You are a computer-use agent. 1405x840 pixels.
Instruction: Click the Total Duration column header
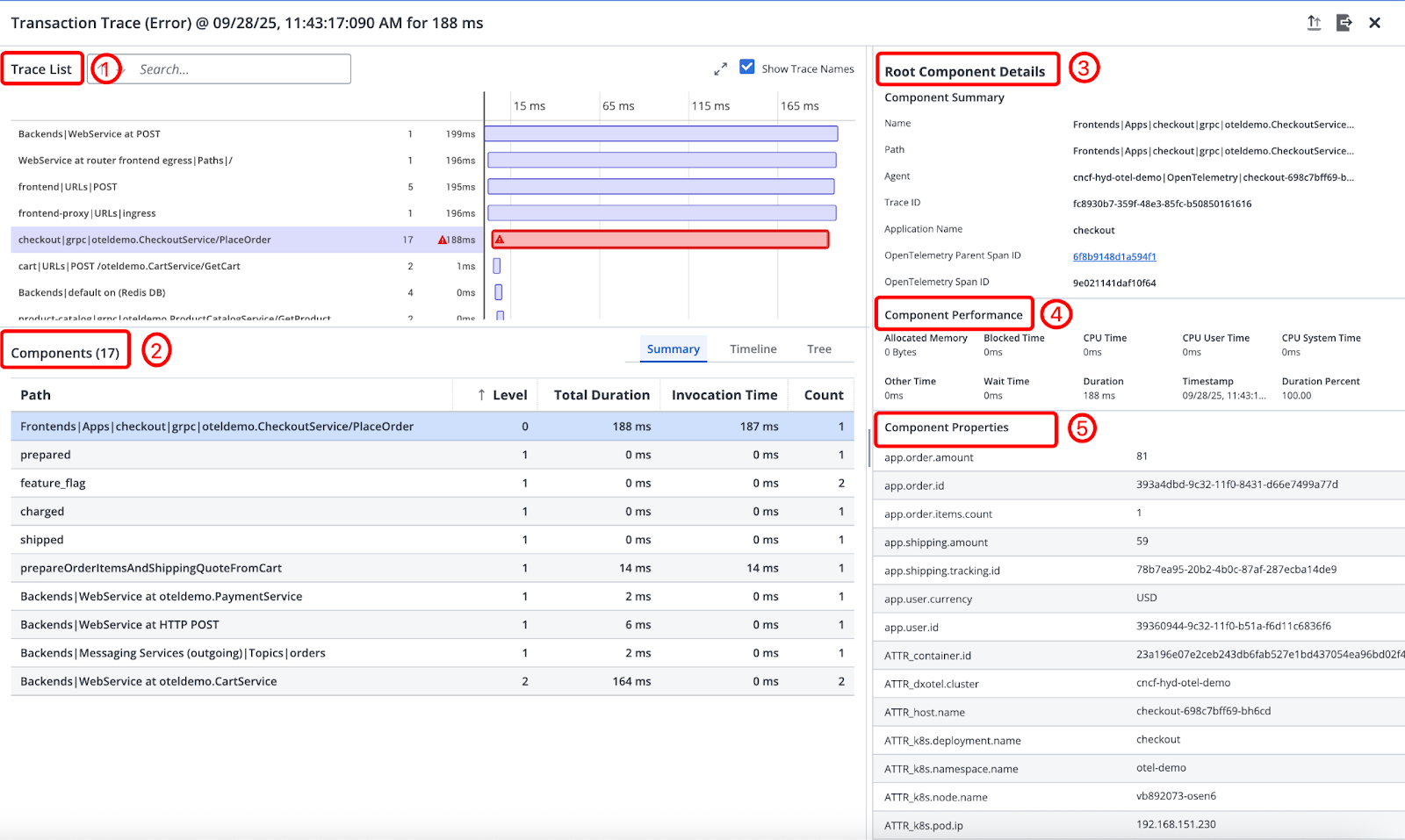(x=602, y=395)
